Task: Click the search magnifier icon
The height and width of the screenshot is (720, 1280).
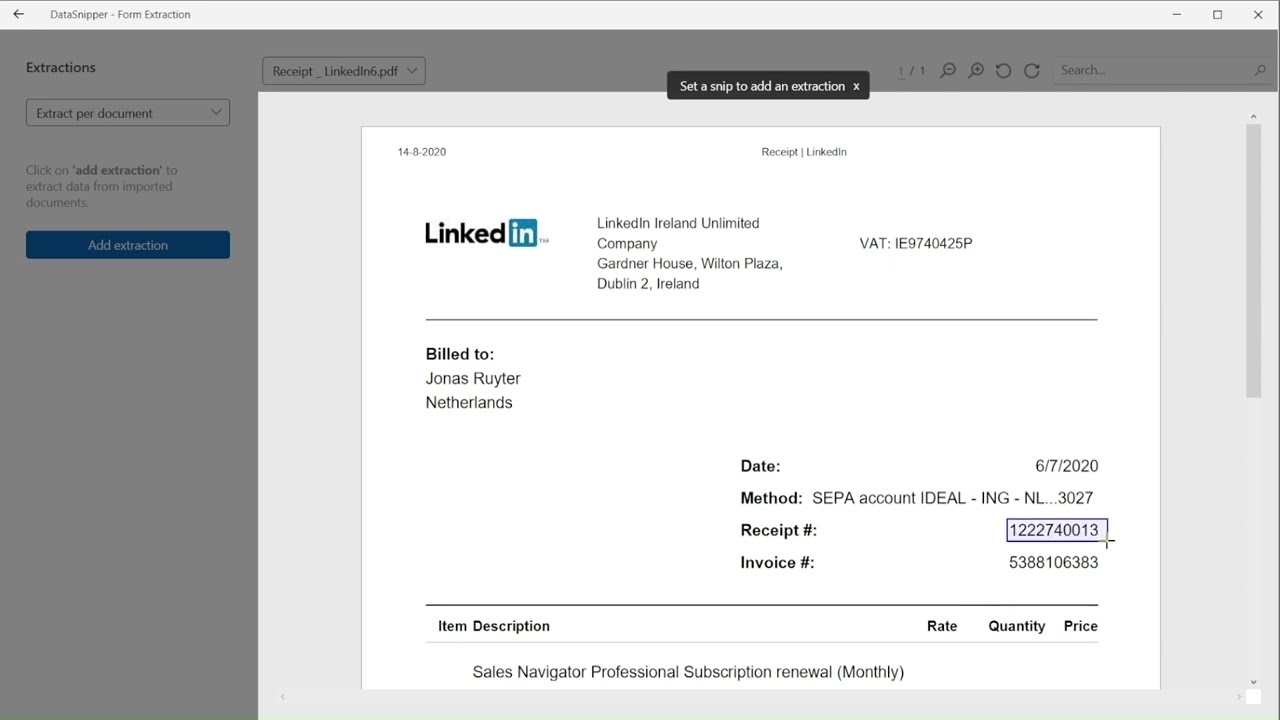Action: pyautogui.click(x=1260, y=70)
